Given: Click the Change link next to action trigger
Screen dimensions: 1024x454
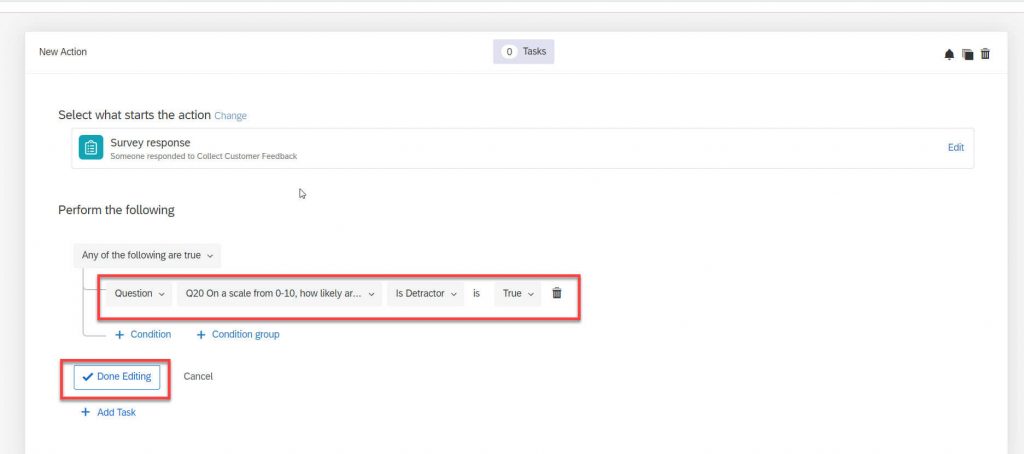Looking at the screenshot, I should 231,116.
